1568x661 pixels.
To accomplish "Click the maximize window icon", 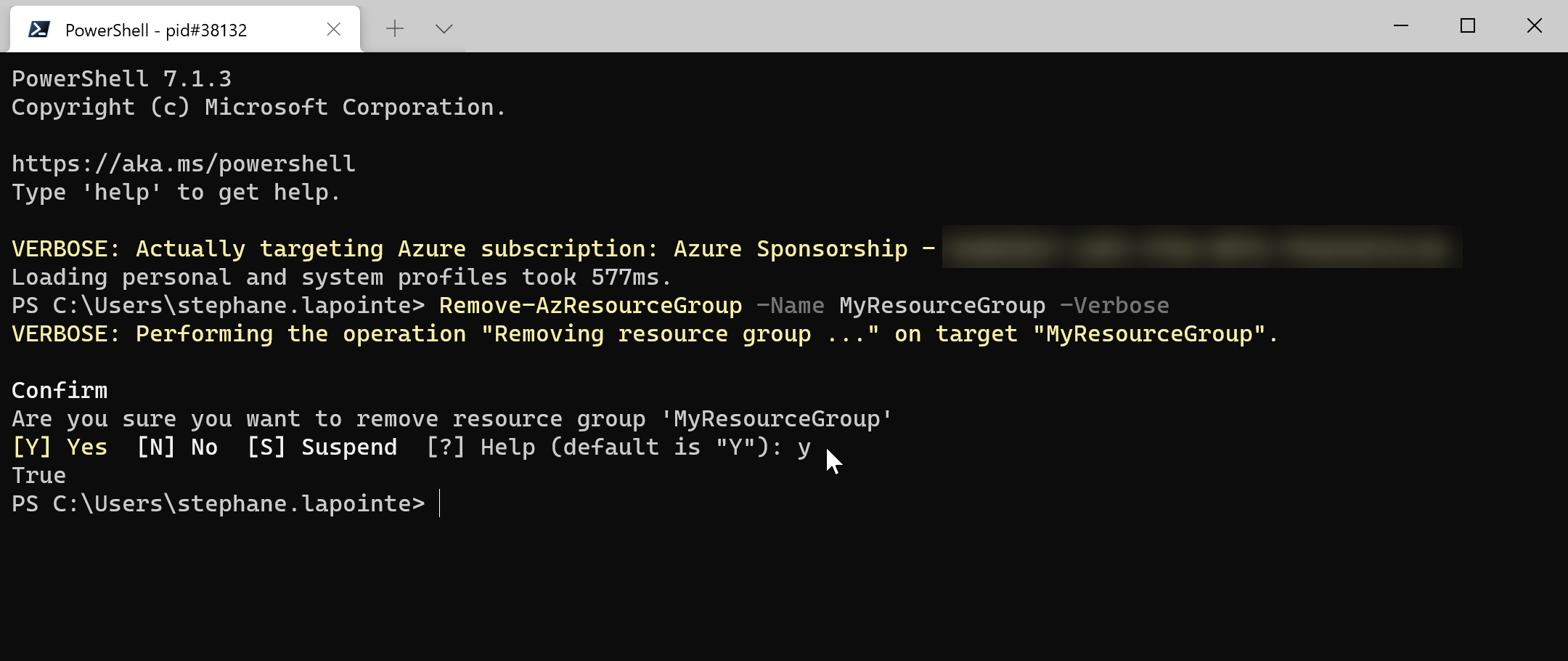I will 1468,26.
